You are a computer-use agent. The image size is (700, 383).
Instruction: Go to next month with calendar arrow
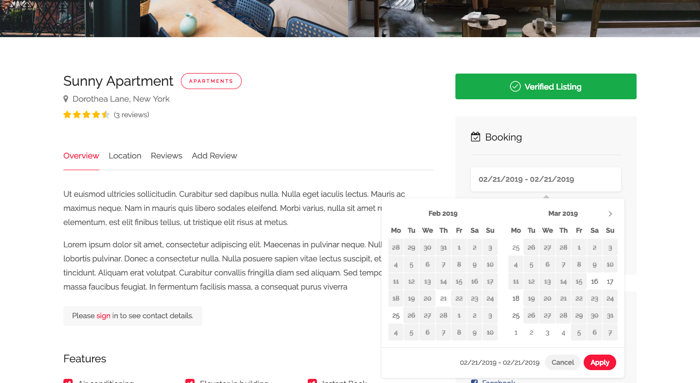pos(610,214)
